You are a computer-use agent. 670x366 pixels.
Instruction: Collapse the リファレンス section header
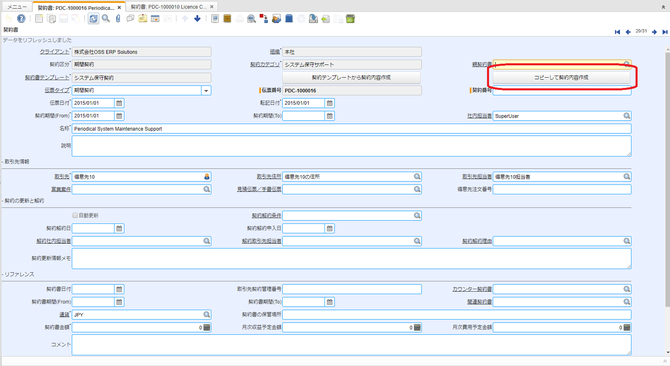tap(18, 274)
